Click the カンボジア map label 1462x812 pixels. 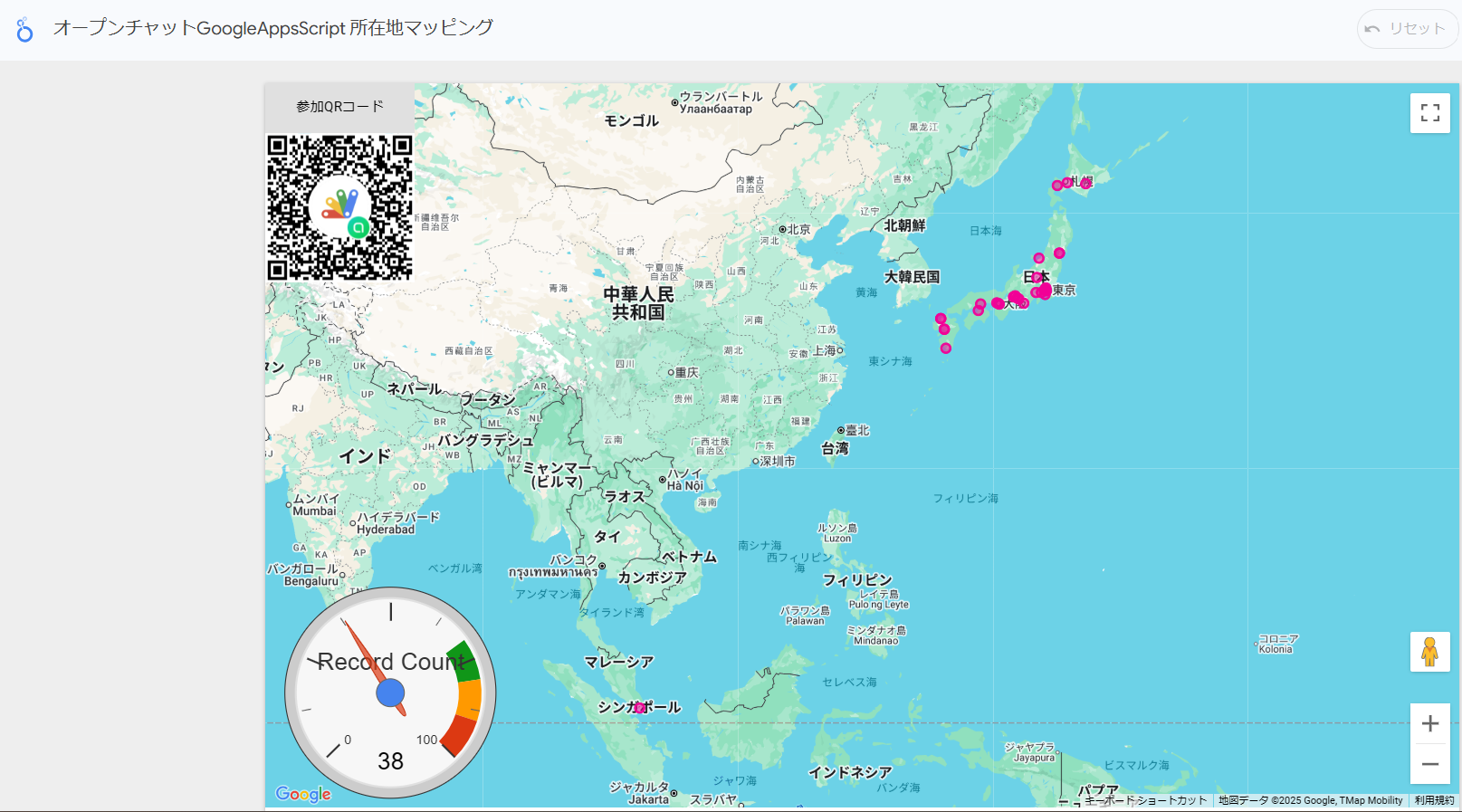tap(653, 577)
